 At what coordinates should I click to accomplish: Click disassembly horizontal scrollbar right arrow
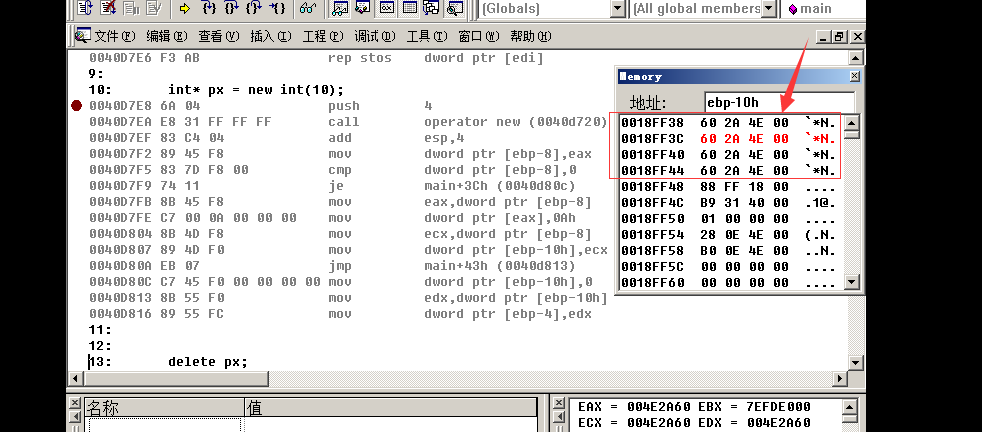[x=840, y=378]
